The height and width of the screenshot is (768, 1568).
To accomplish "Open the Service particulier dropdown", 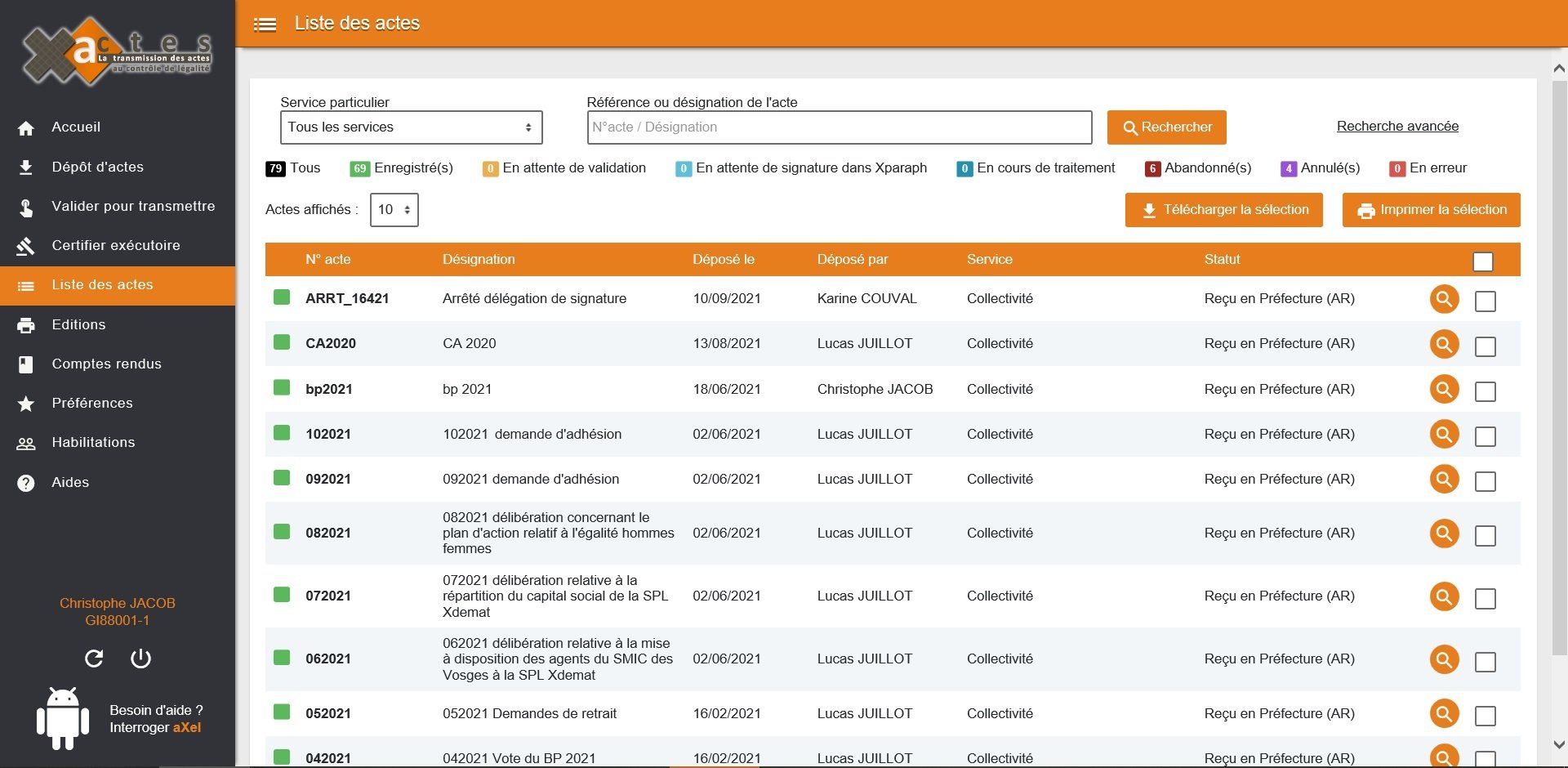I will point(411,127).
